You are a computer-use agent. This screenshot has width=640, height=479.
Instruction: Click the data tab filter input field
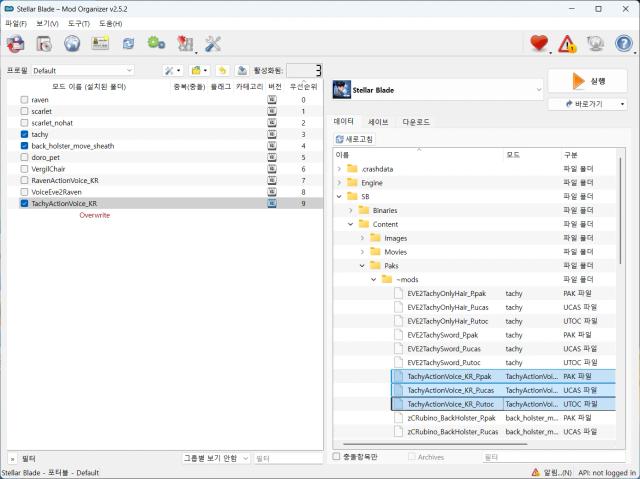coord(553,457)
